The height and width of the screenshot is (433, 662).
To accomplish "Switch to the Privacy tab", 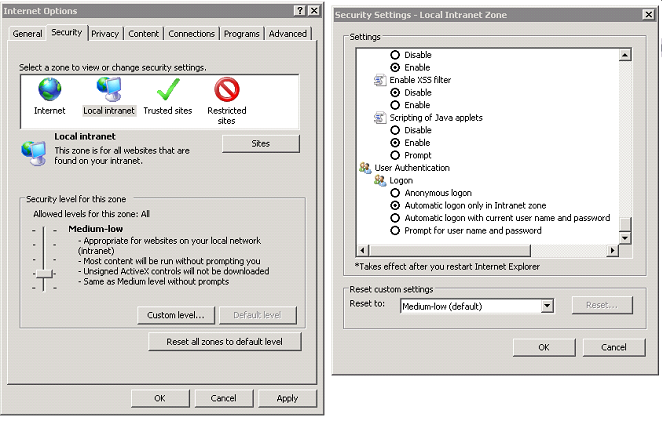I will pos(105,34).
